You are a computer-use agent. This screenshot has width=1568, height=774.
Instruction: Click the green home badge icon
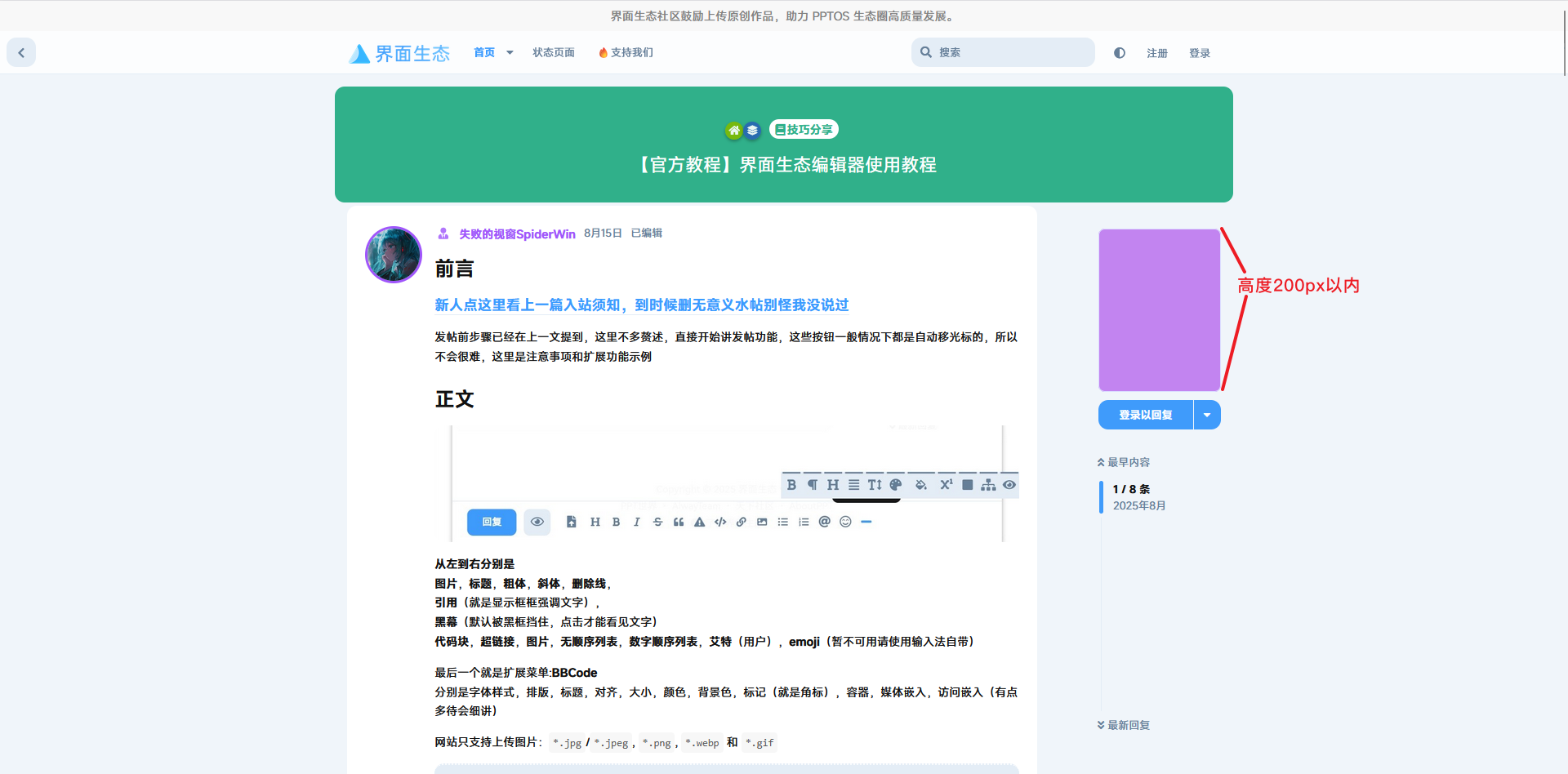click(733, 130)
